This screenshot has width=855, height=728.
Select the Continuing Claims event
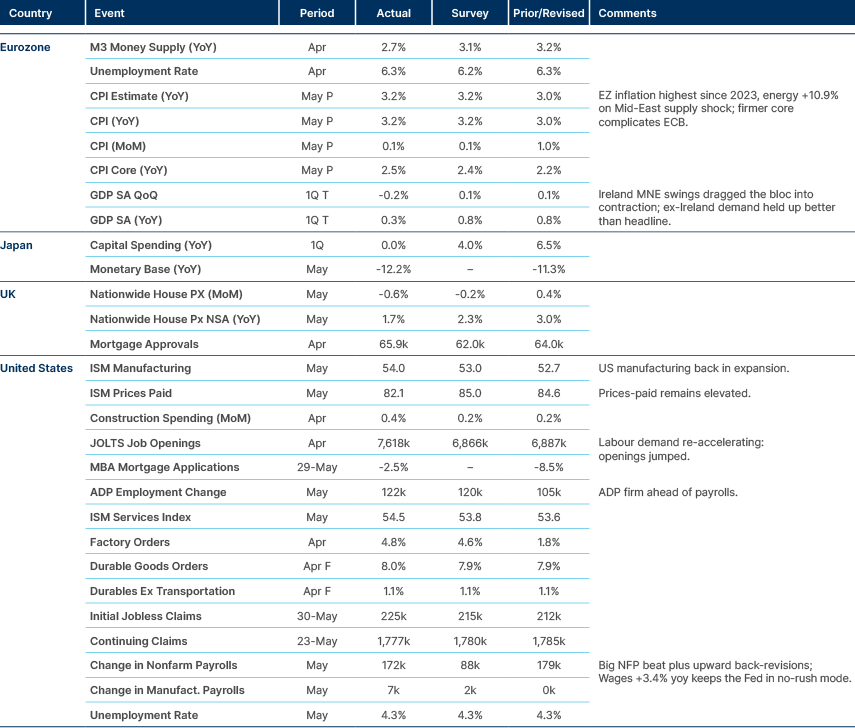pos(139,641)
